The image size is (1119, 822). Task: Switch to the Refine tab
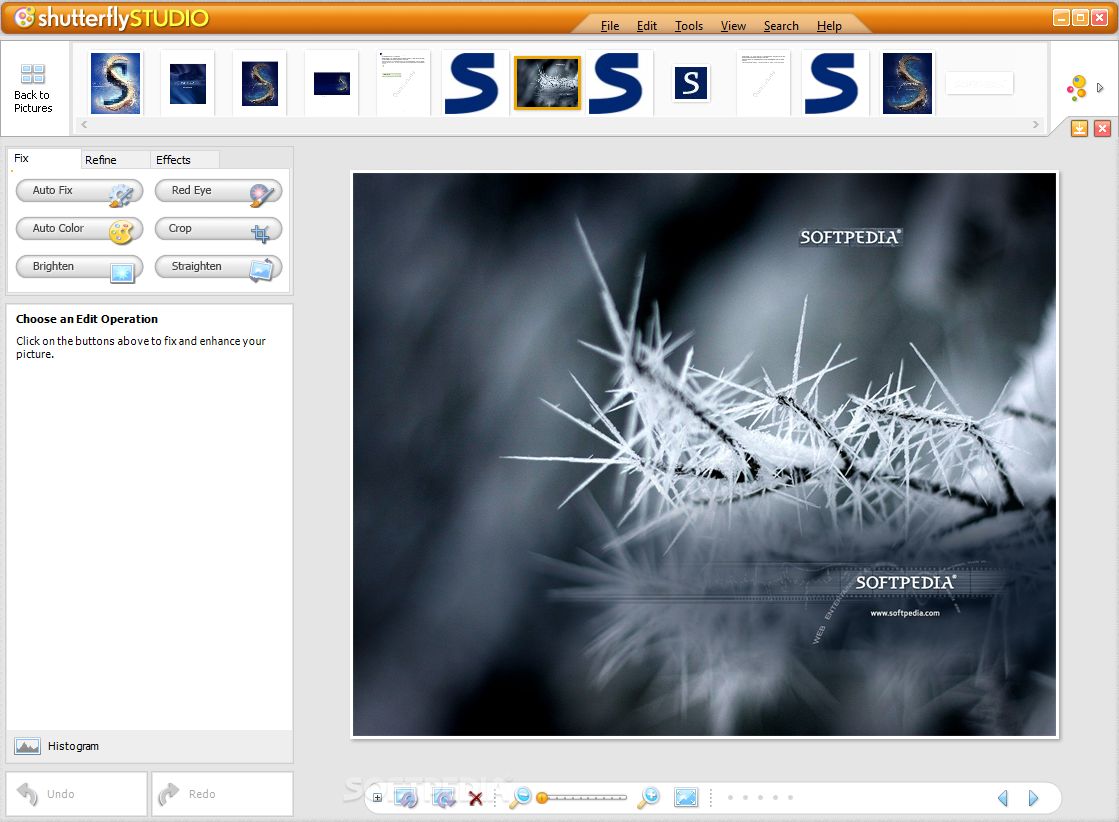tap(115, 160)
